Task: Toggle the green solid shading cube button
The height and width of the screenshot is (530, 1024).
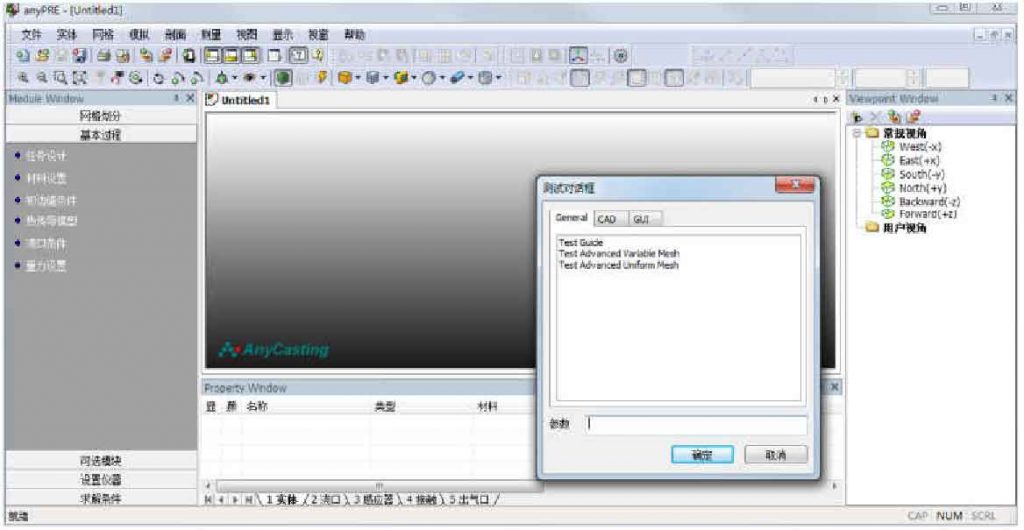Action: [x=281, y=77]
